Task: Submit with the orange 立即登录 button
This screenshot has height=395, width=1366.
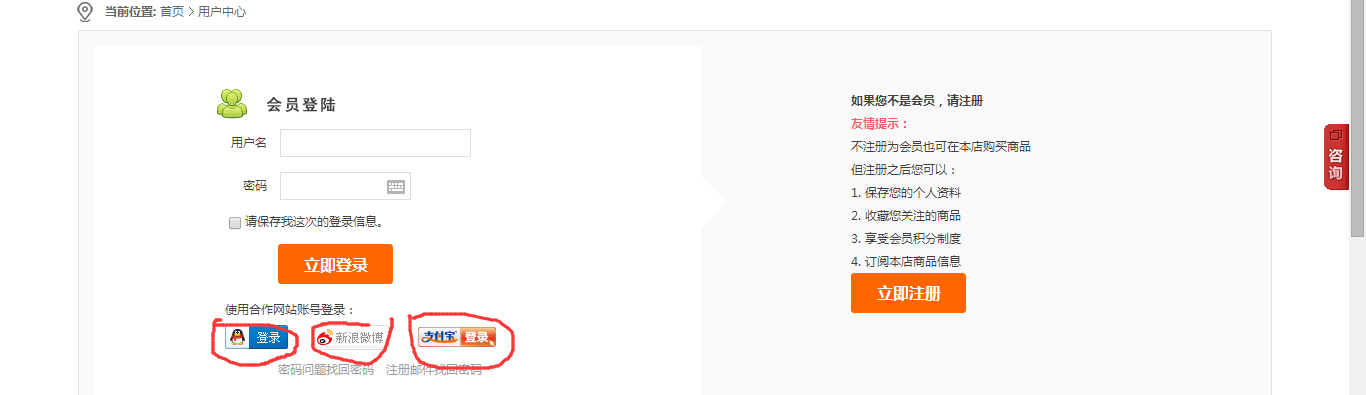Action: coord(336,265)
